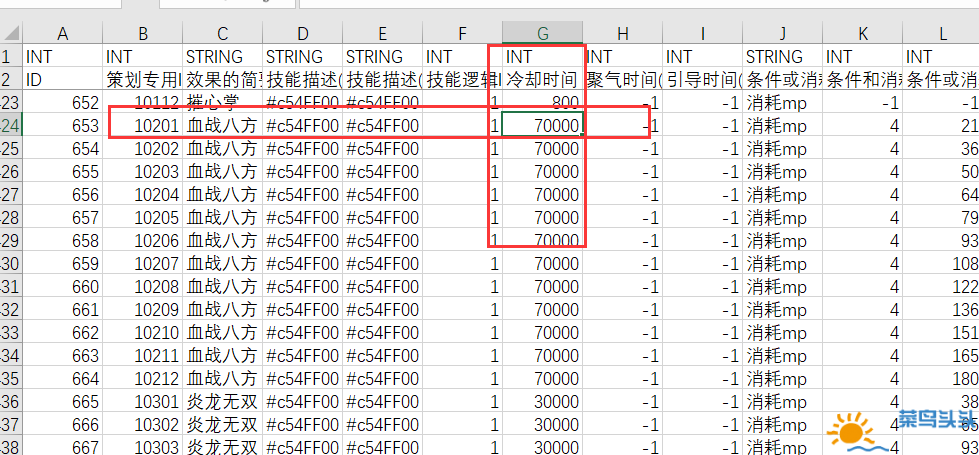Screen dimensions: 979x455
Task: Select column G header
Action: coord(543,33)
